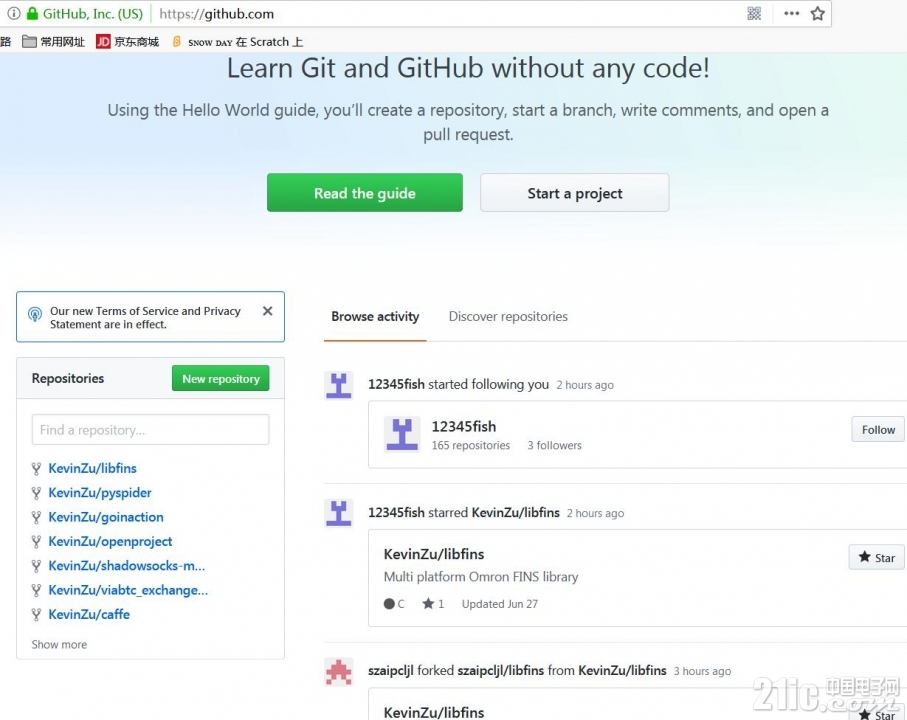
Task: Click the Learn Git and GitHub heading
Action: pyautogui.click(x=468, y=68)
